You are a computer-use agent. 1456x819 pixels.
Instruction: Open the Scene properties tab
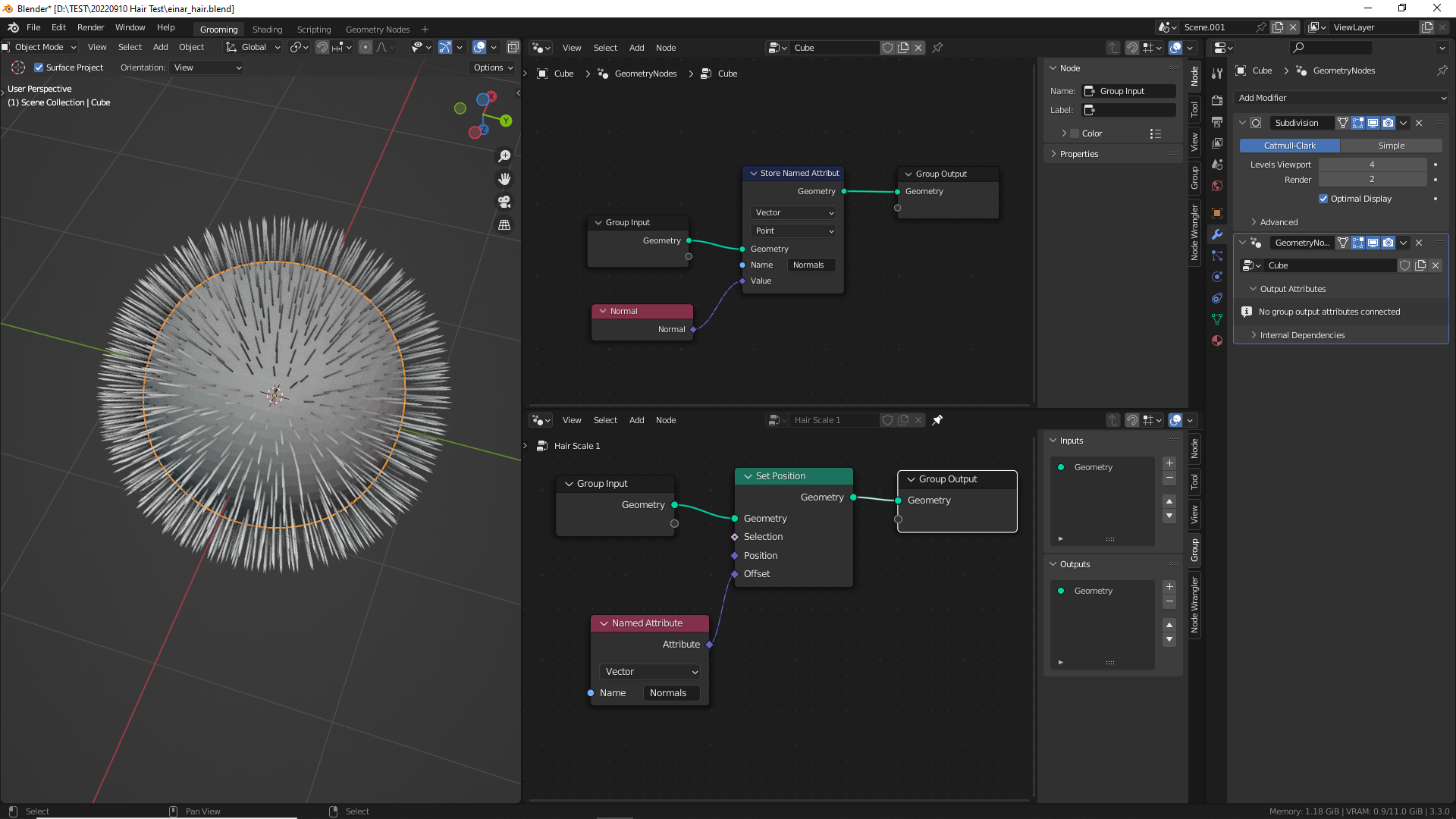tap(1217, 164)
